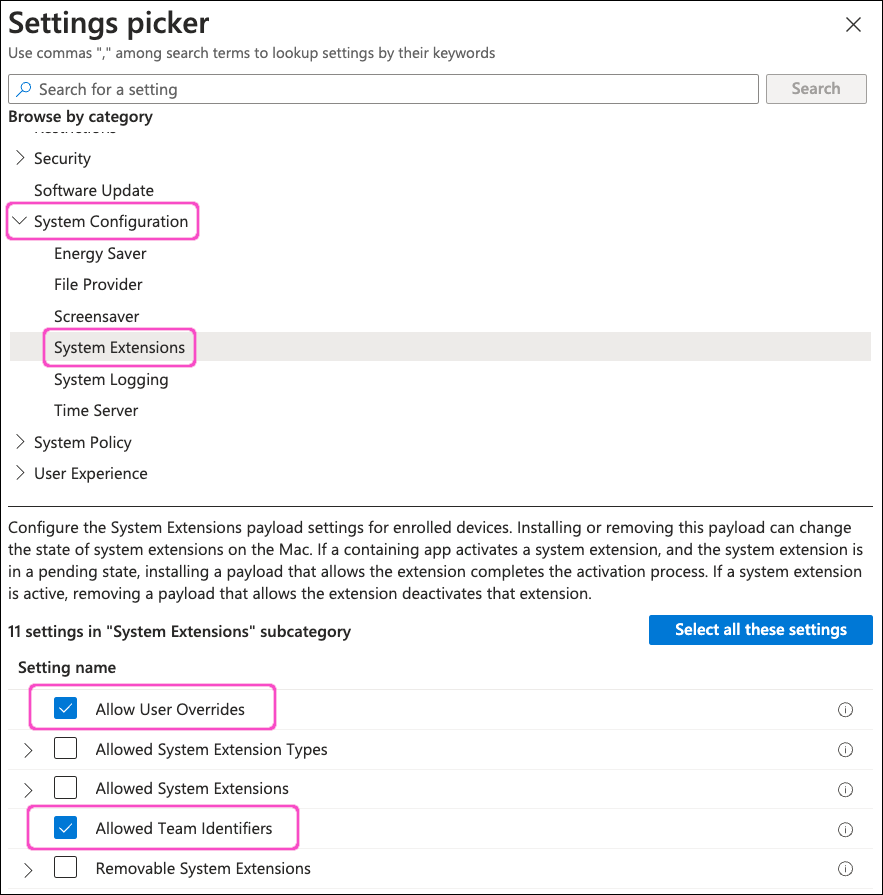Check the Allowed System Extensions checkbox
Image resolution: width=883 pixels, height=895 pixels.
pyautogui.click(x=66, y=788)
